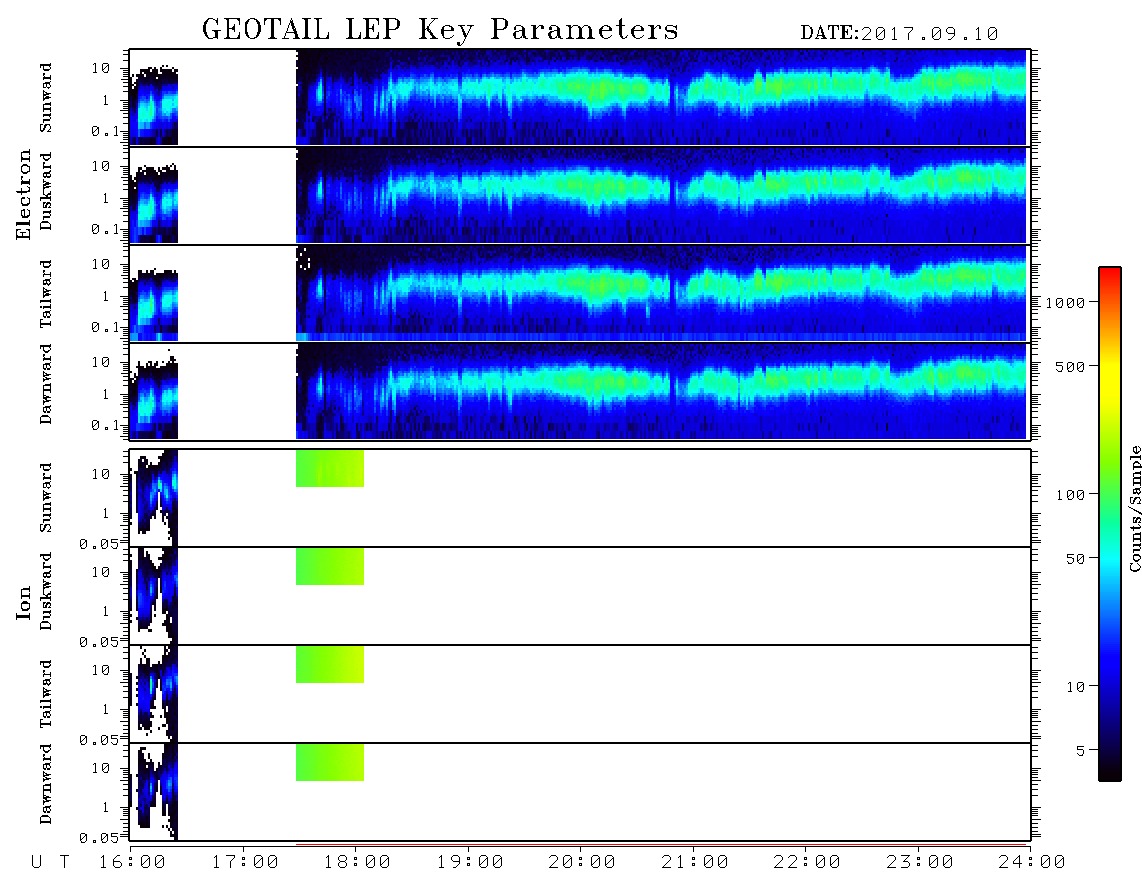Select the Ion "Dawnward" panel label
The width and height of the screenshot is (1142, 880).
(x=46, y=784)
